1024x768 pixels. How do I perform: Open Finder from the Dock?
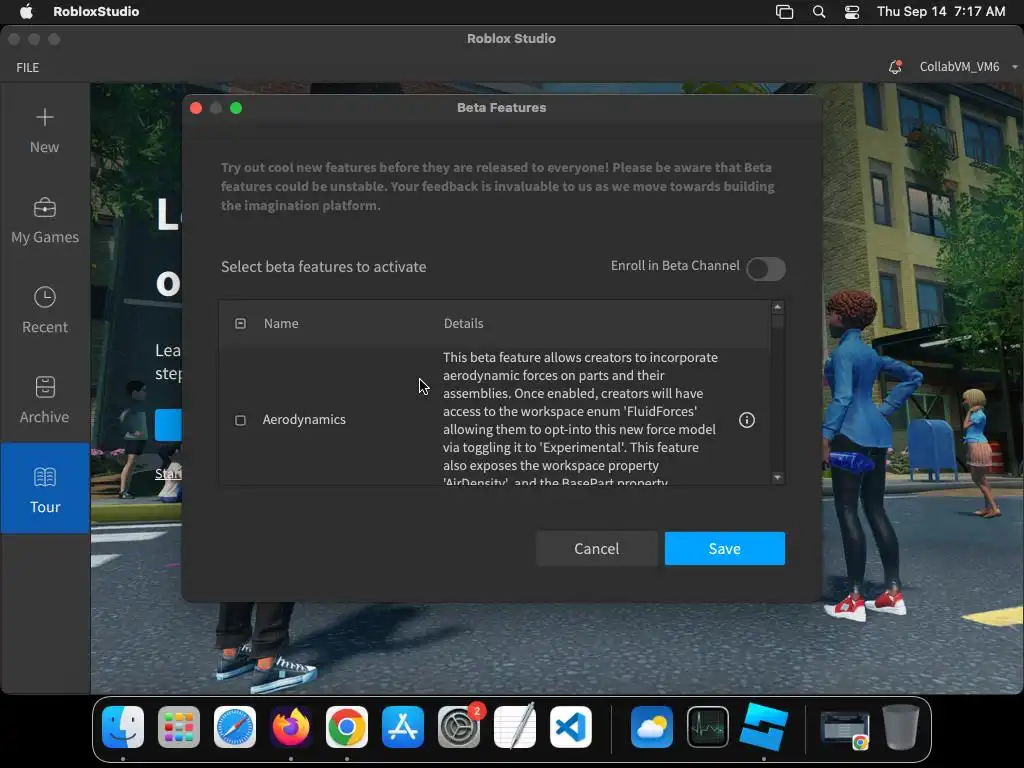[x=123, y=727]
